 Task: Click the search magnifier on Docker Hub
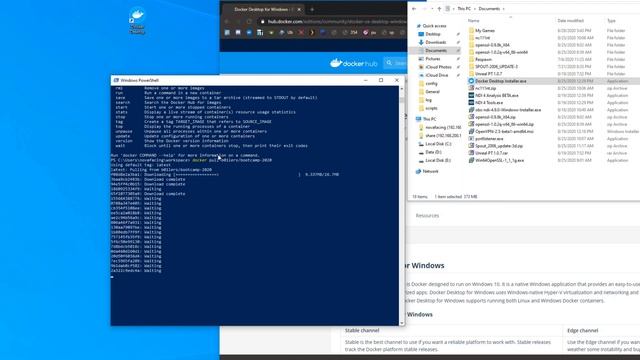(x=389, y=63)
